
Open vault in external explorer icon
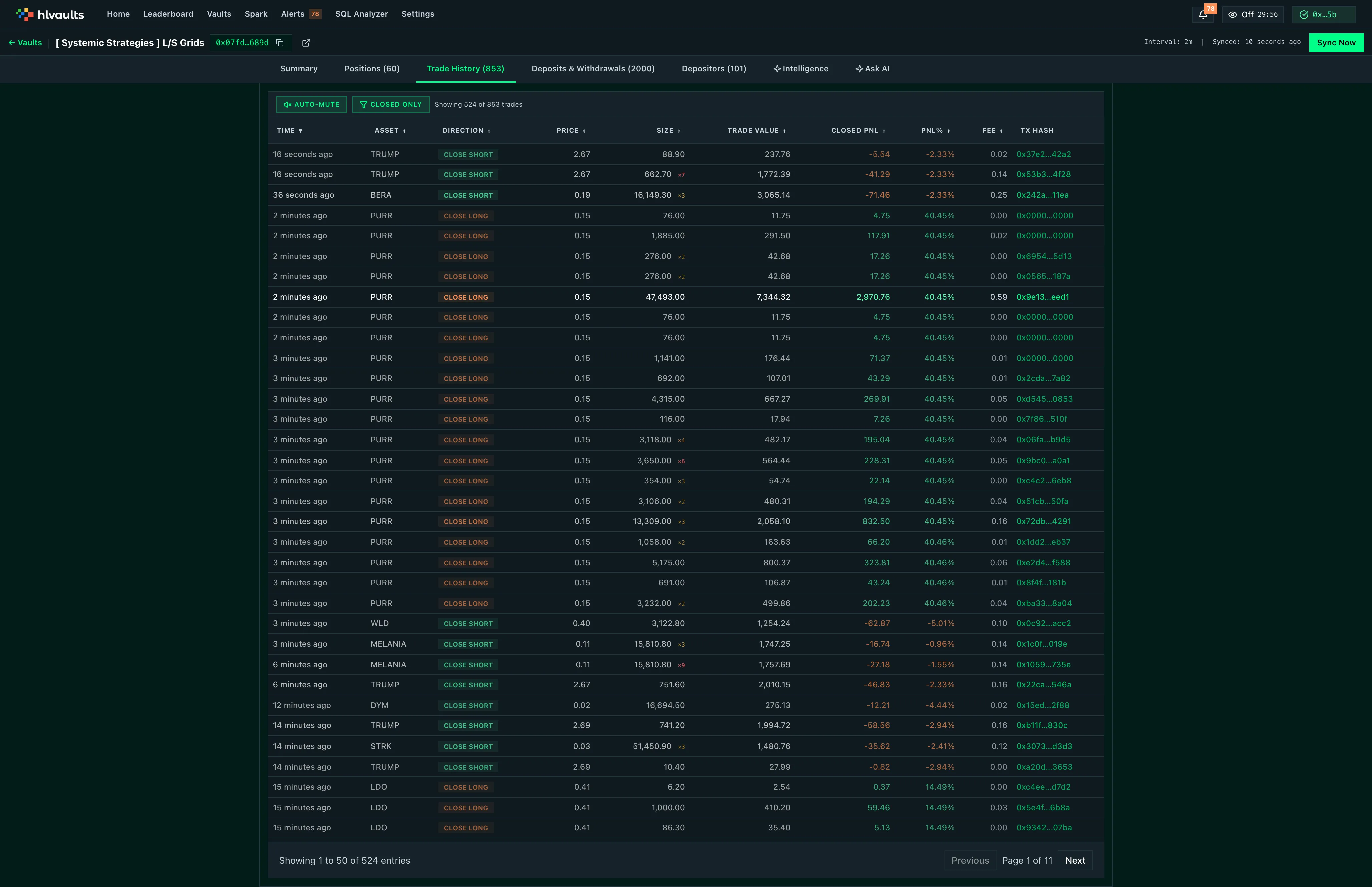tap(306, 43)
